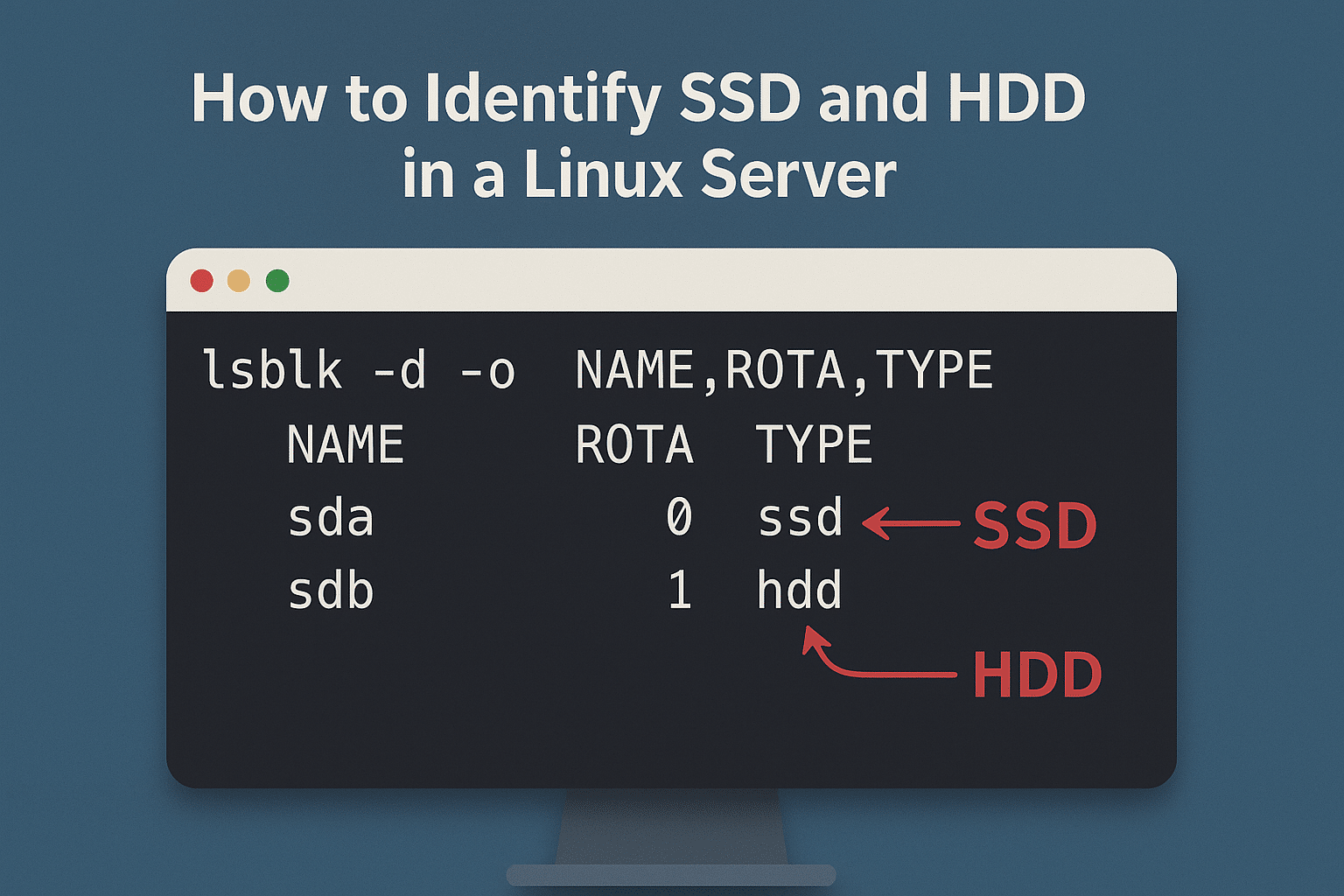The height and width of the screenshot is (896, 1344).
Task: Click the red SSD label
Action: tap(1037, 527)
